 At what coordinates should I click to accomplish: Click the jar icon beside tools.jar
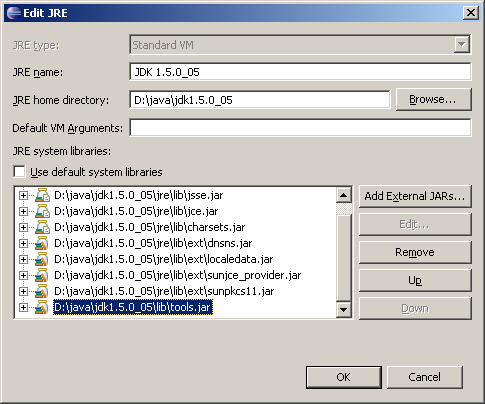[42, 307]
